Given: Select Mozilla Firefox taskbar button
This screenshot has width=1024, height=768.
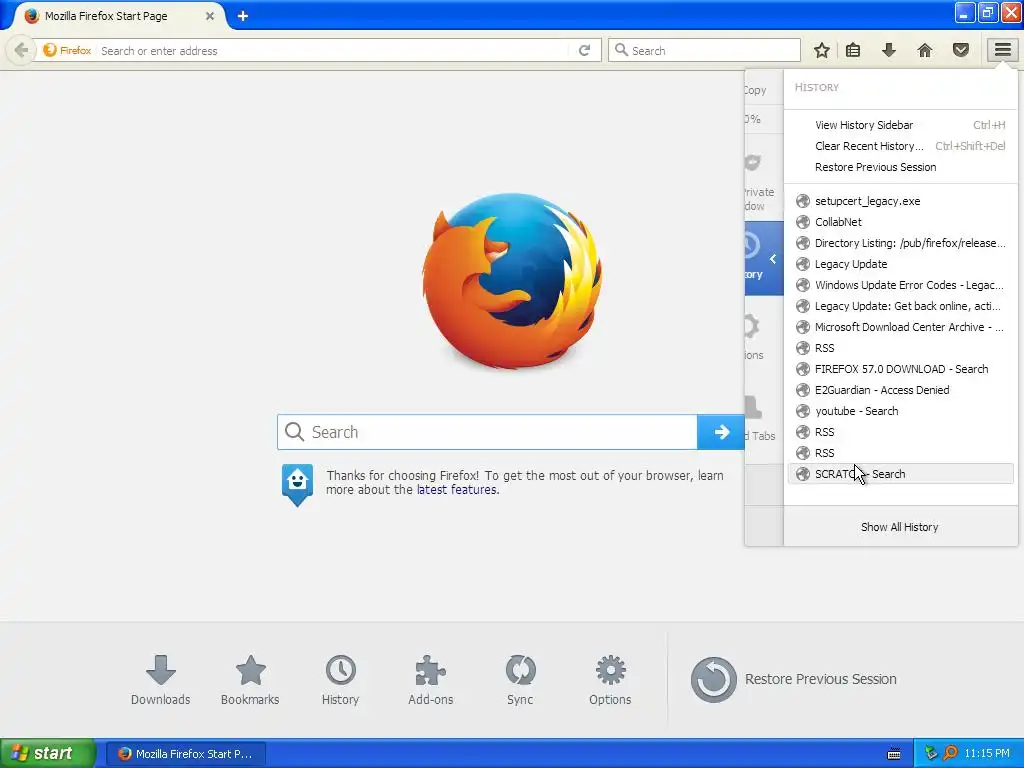Looking at the screenshot, I should coord(185,753).
